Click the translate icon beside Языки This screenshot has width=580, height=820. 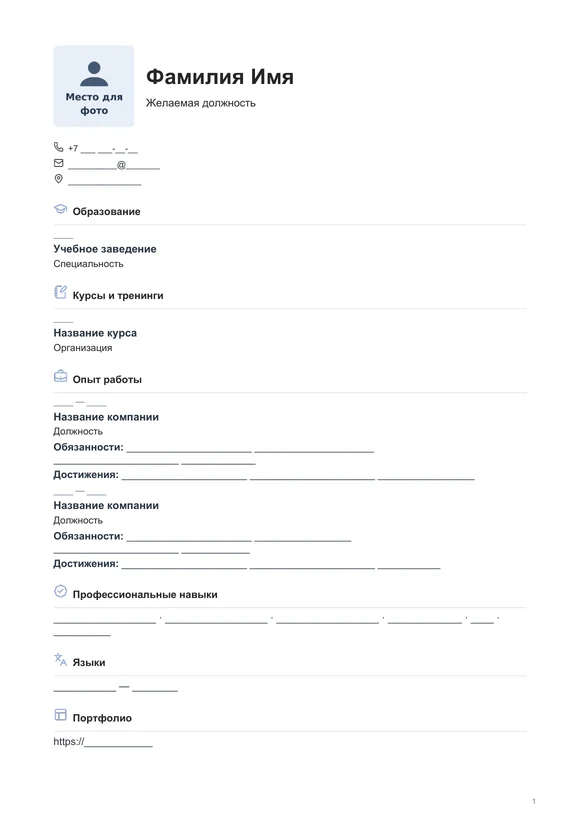(x=61, y=659)
